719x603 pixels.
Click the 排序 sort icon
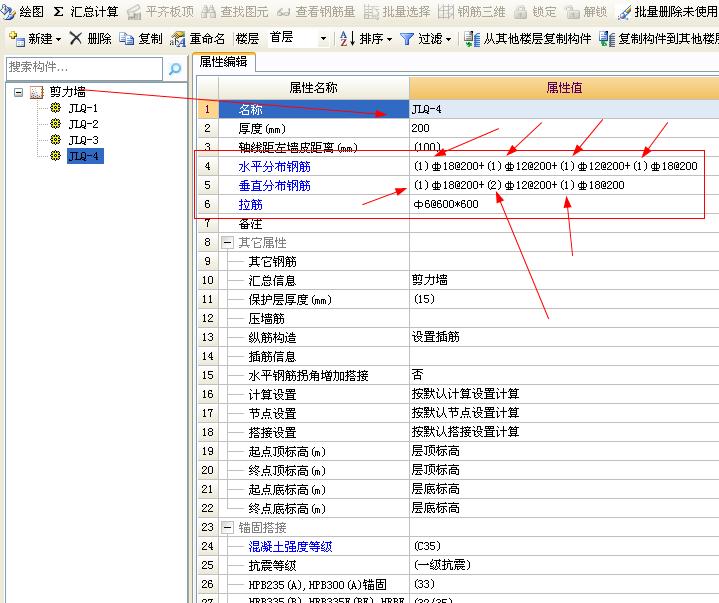[348, 39]
